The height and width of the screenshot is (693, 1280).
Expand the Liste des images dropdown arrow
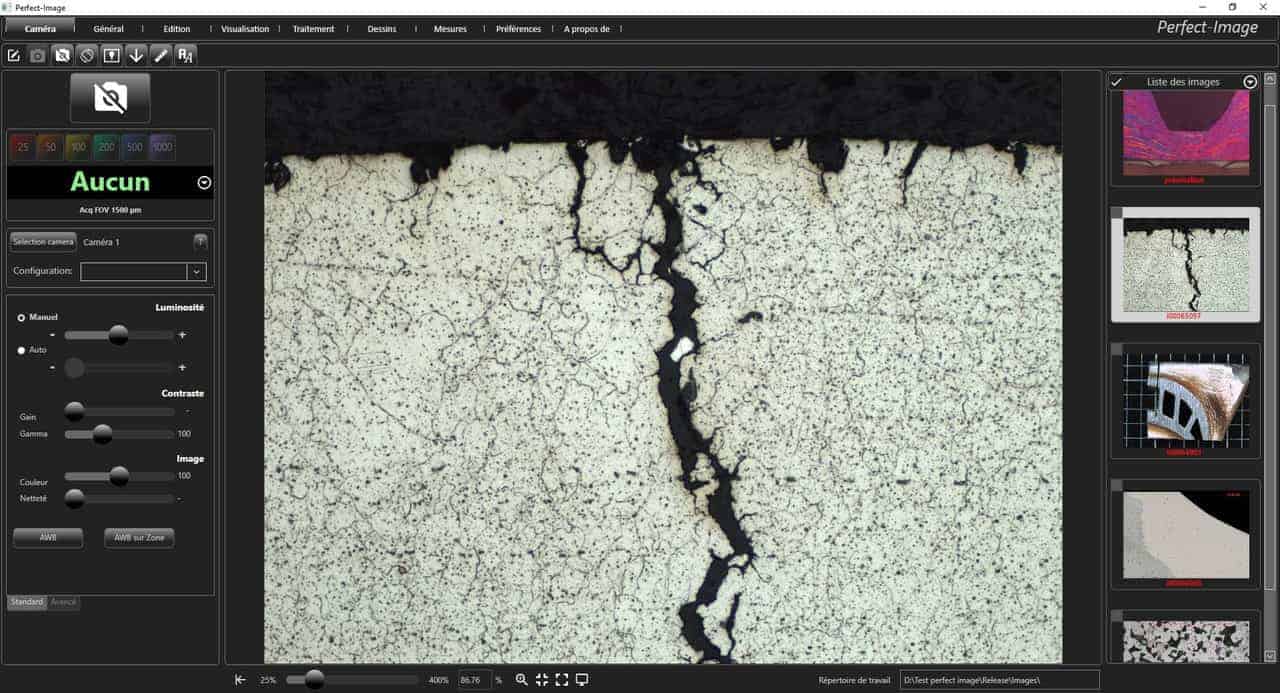pos(1250,82)
